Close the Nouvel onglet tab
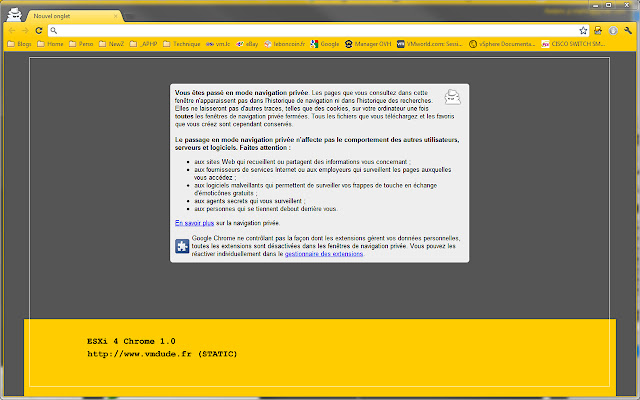The height and width of the screenshot is (400, 640). tap(116, 16)
